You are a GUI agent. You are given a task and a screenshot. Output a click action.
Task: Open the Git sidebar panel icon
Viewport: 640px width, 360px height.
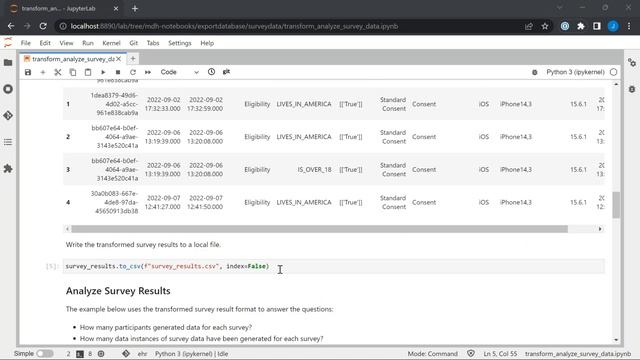(x=8, y=116)
